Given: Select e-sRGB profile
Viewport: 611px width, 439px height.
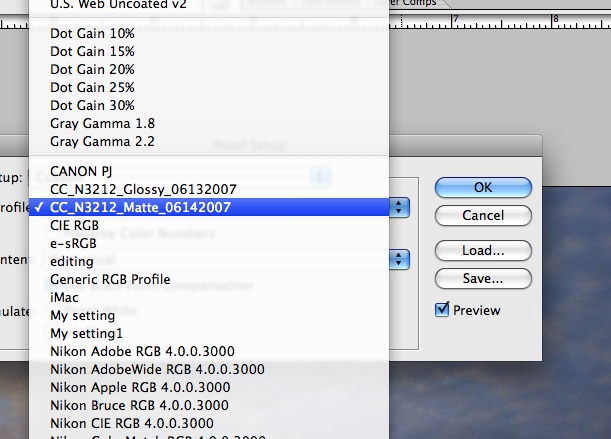Looking at the screenshot, I should 209,243.
